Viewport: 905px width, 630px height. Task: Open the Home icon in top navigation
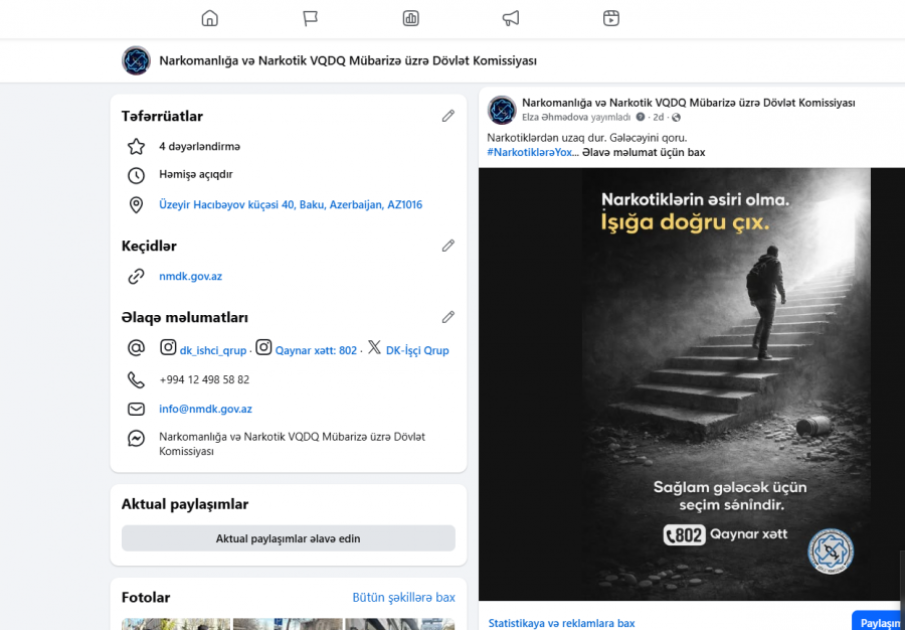(209, 18)
